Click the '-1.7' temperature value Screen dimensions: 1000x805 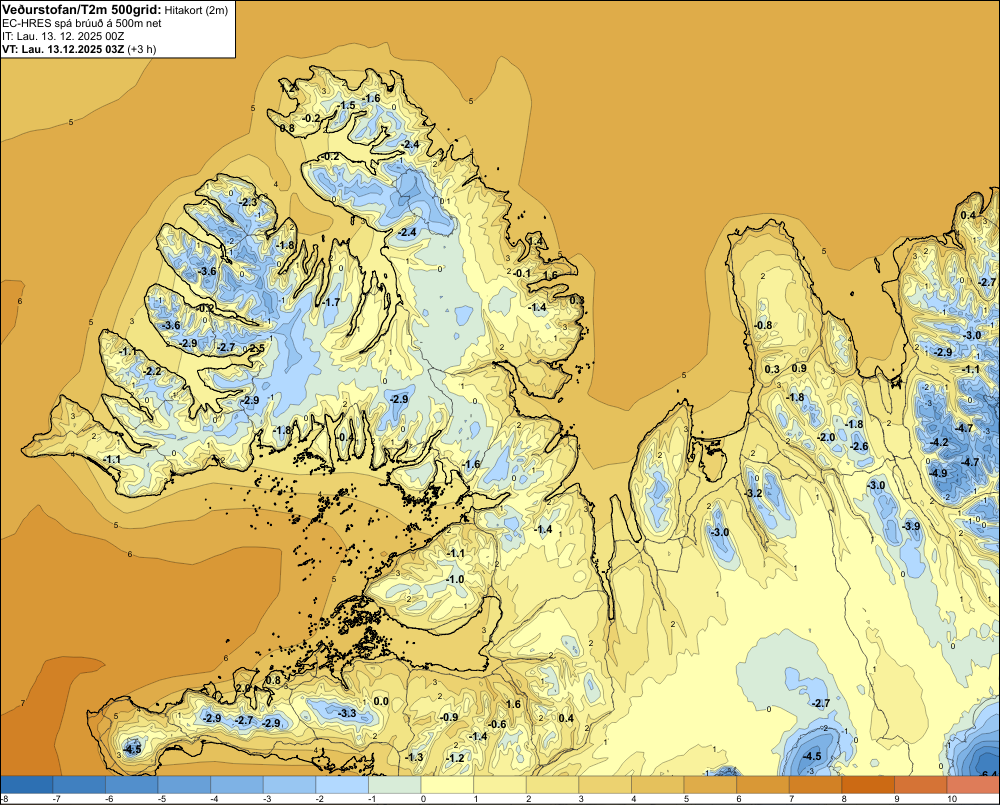coord(330,302)
